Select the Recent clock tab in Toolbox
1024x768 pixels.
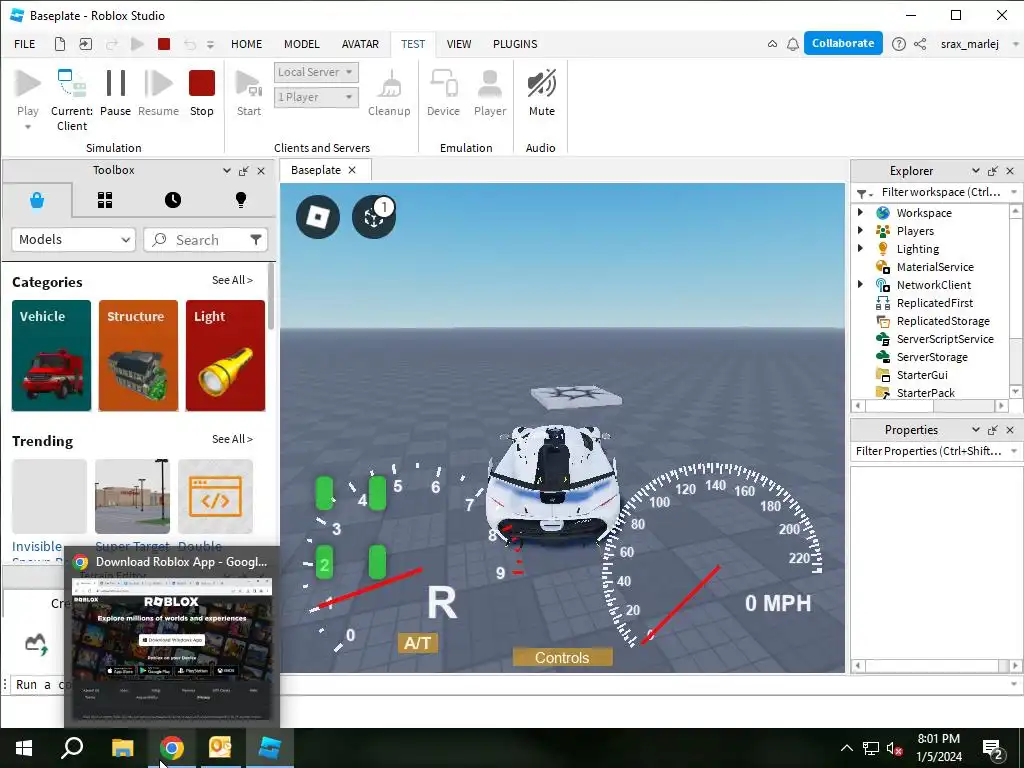click(x=173, y=200)
